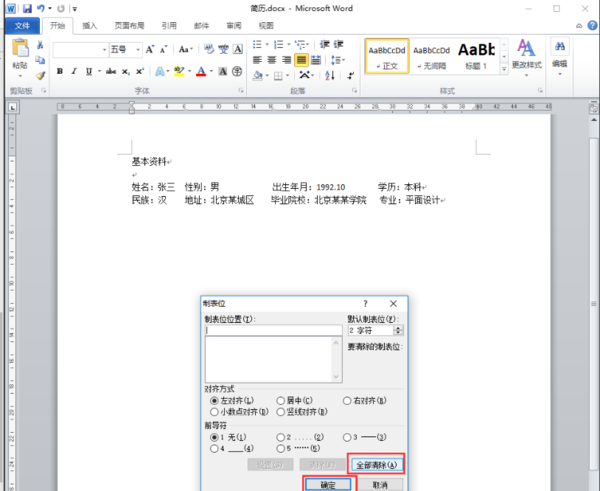Open Change Case Aa dropdown

click(186, 49)
